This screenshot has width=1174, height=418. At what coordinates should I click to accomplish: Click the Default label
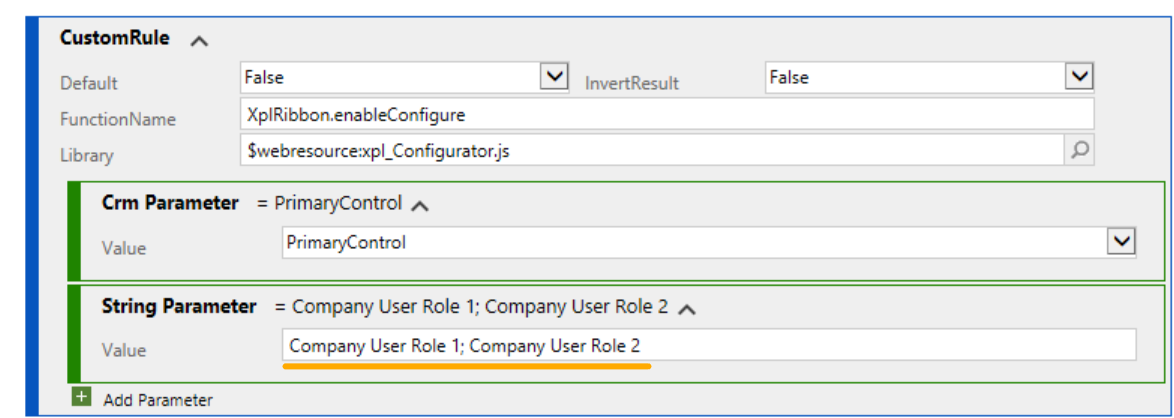click(88, 83)
